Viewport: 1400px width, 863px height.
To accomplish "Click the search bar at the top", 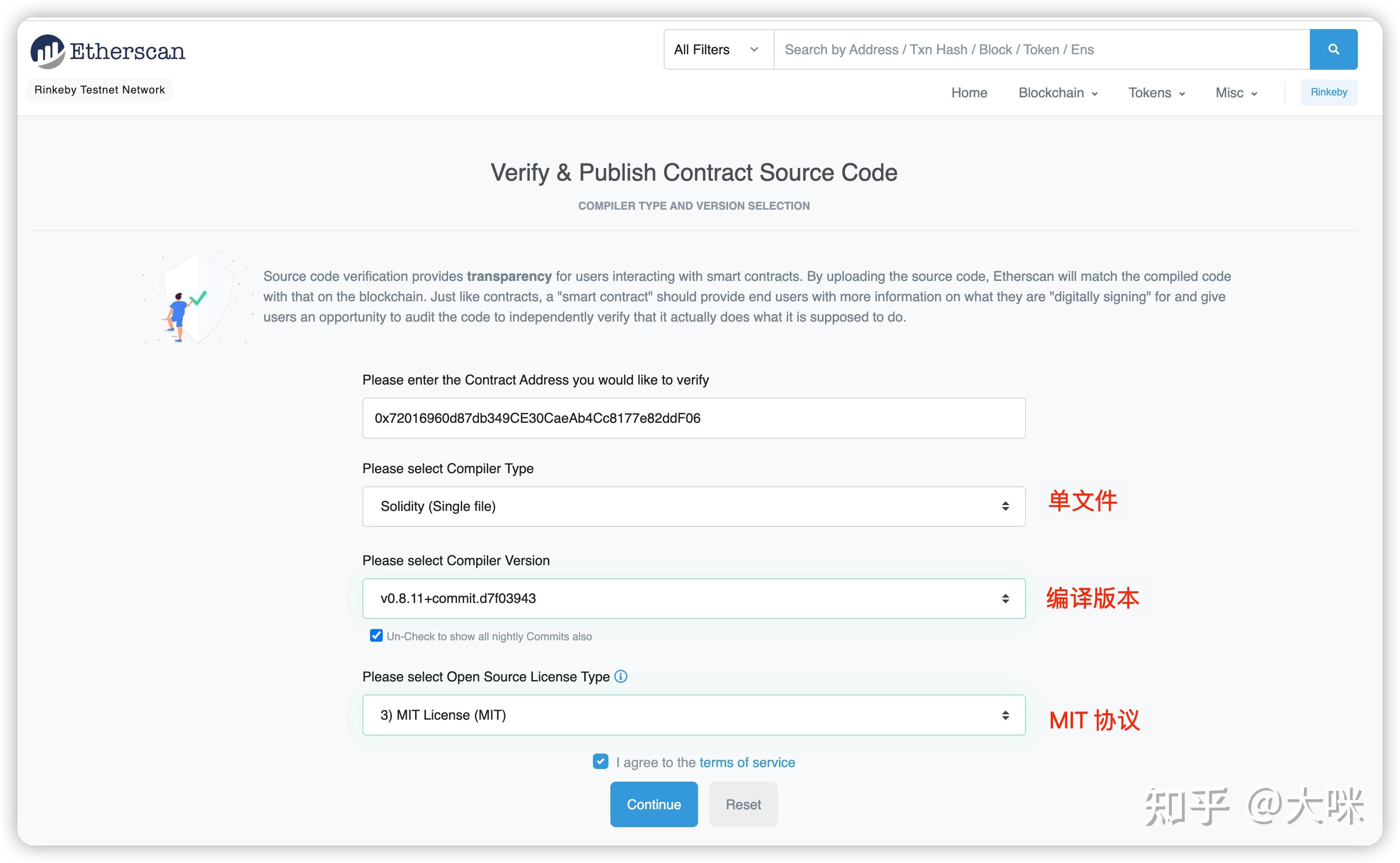I will point(1039,49).
